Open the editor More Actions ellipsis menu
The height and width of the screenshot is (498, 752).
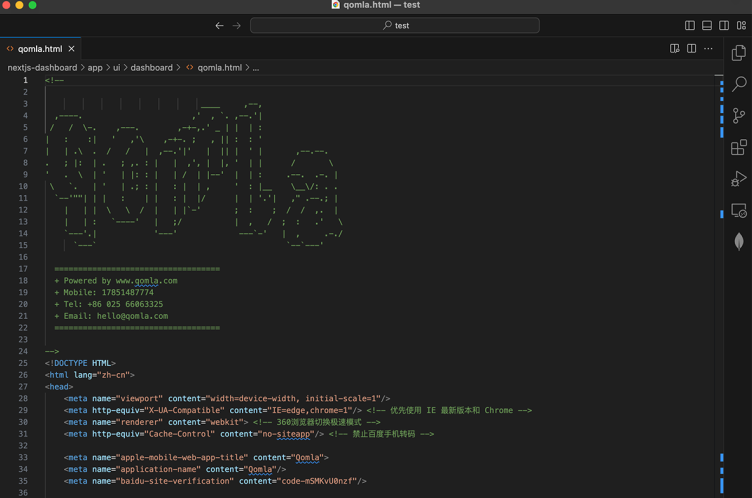point(708,48)
